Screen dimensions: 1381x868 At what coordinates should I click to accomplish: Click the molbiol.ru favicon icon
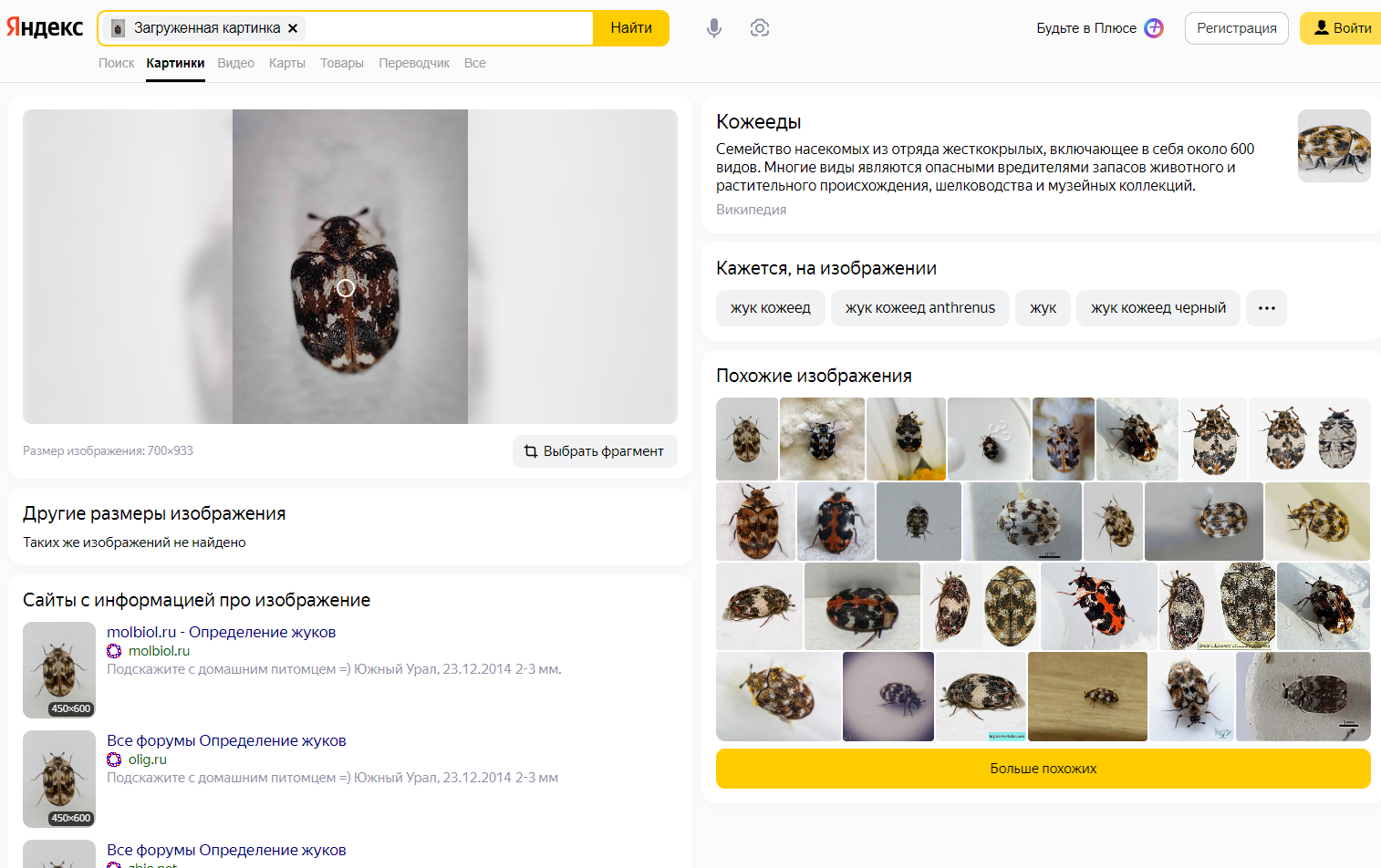(114, 651)
